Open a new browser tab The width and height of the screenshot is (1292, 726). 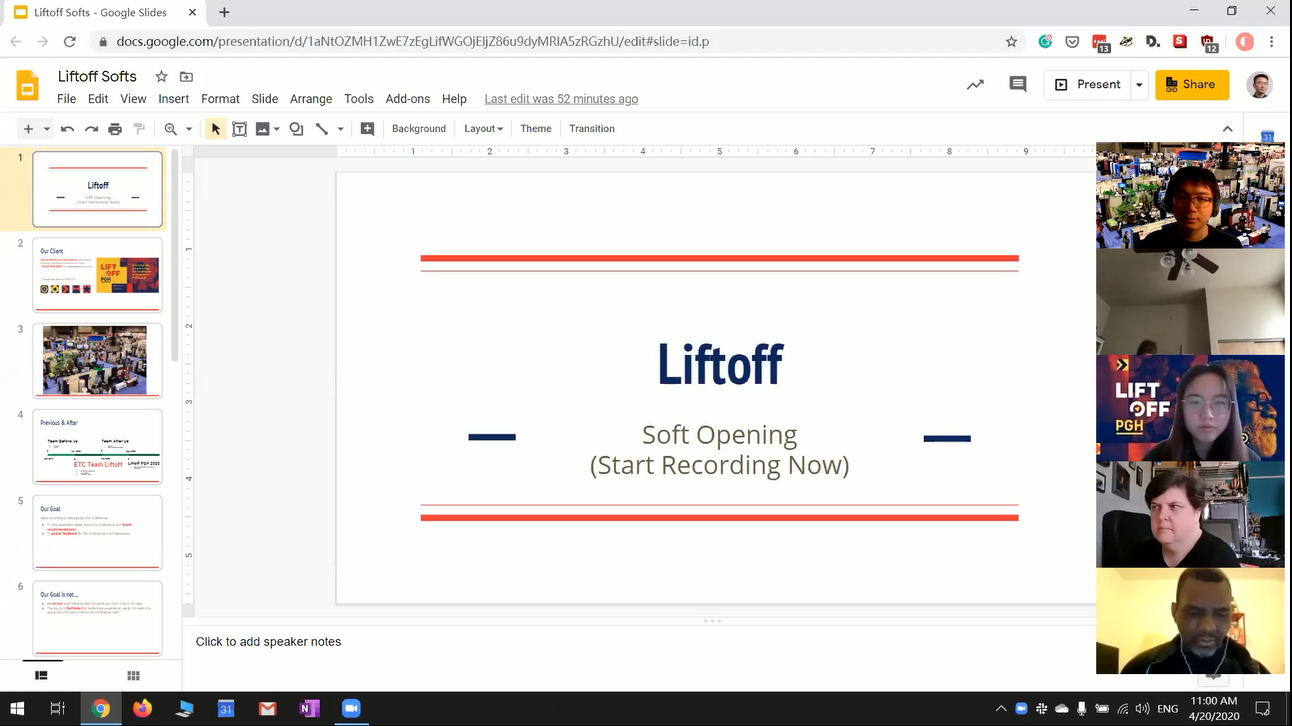click(x=224, y=12)
